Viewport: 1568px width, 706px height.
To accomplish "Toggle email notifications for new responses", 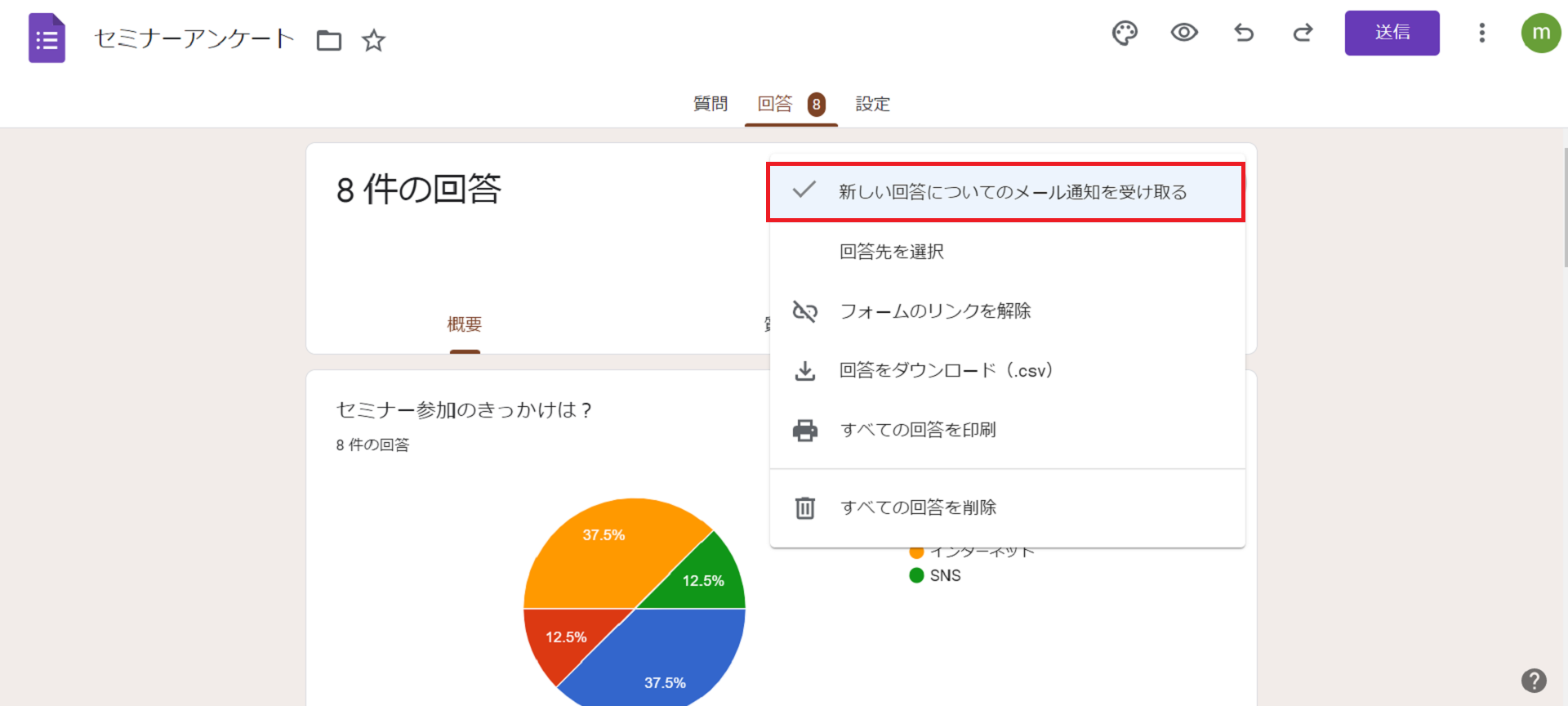I will tap(1005, 192).
